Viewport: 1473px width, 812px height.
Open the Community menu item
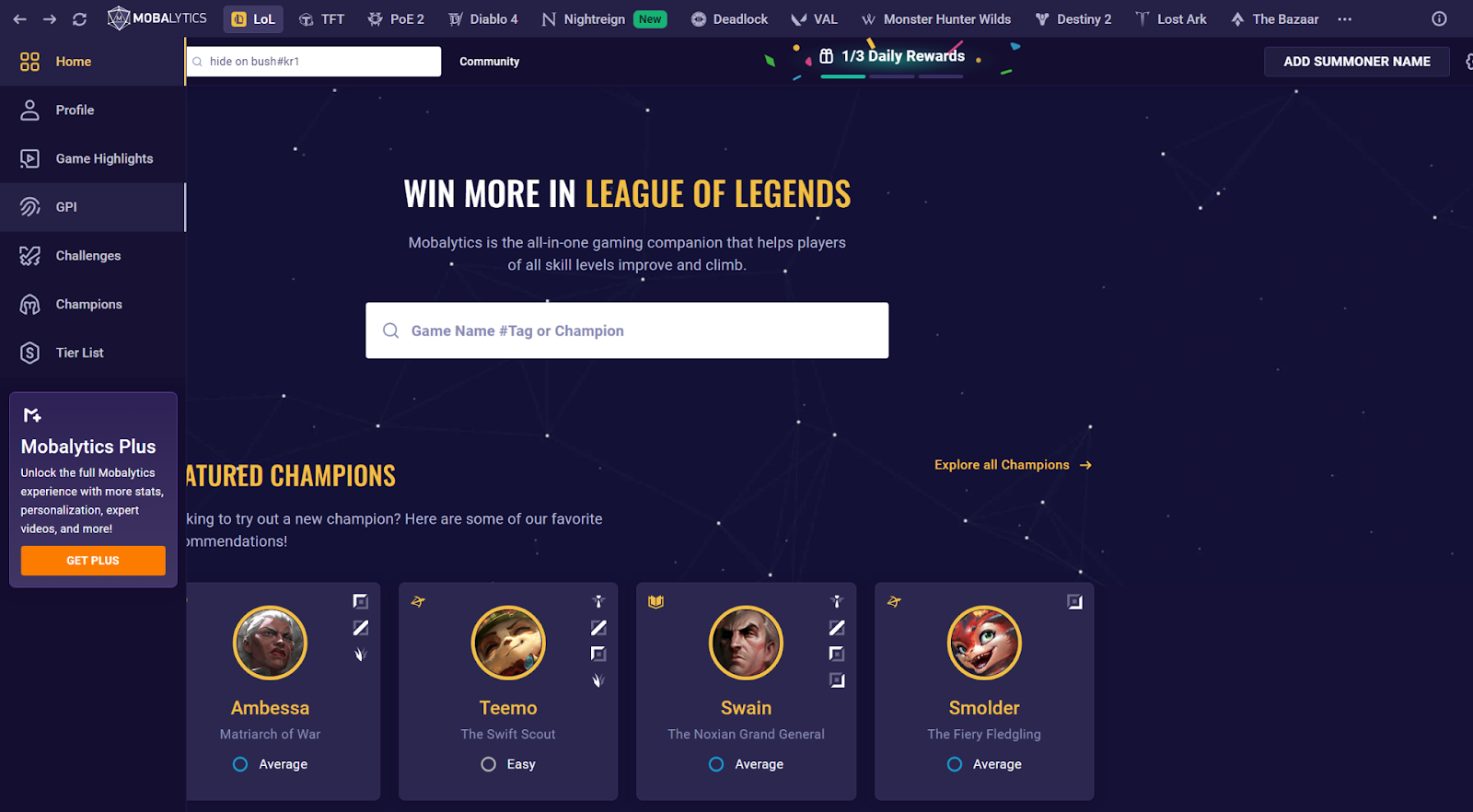click(490, 62)
